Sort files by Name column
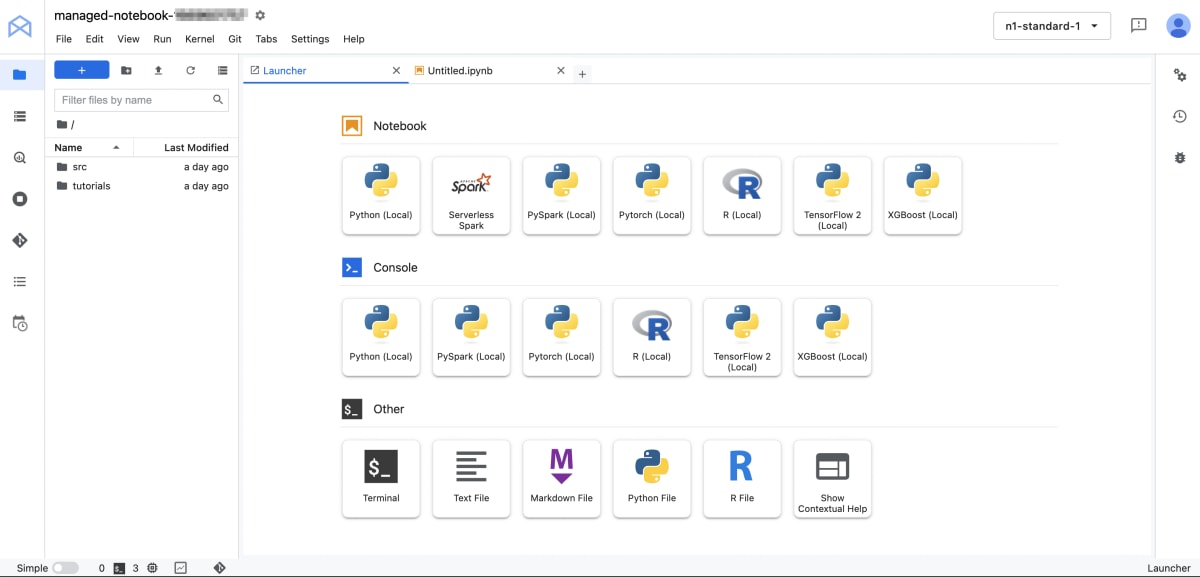Viewport: 1200px width, 577px height. [x=88, y=147]
